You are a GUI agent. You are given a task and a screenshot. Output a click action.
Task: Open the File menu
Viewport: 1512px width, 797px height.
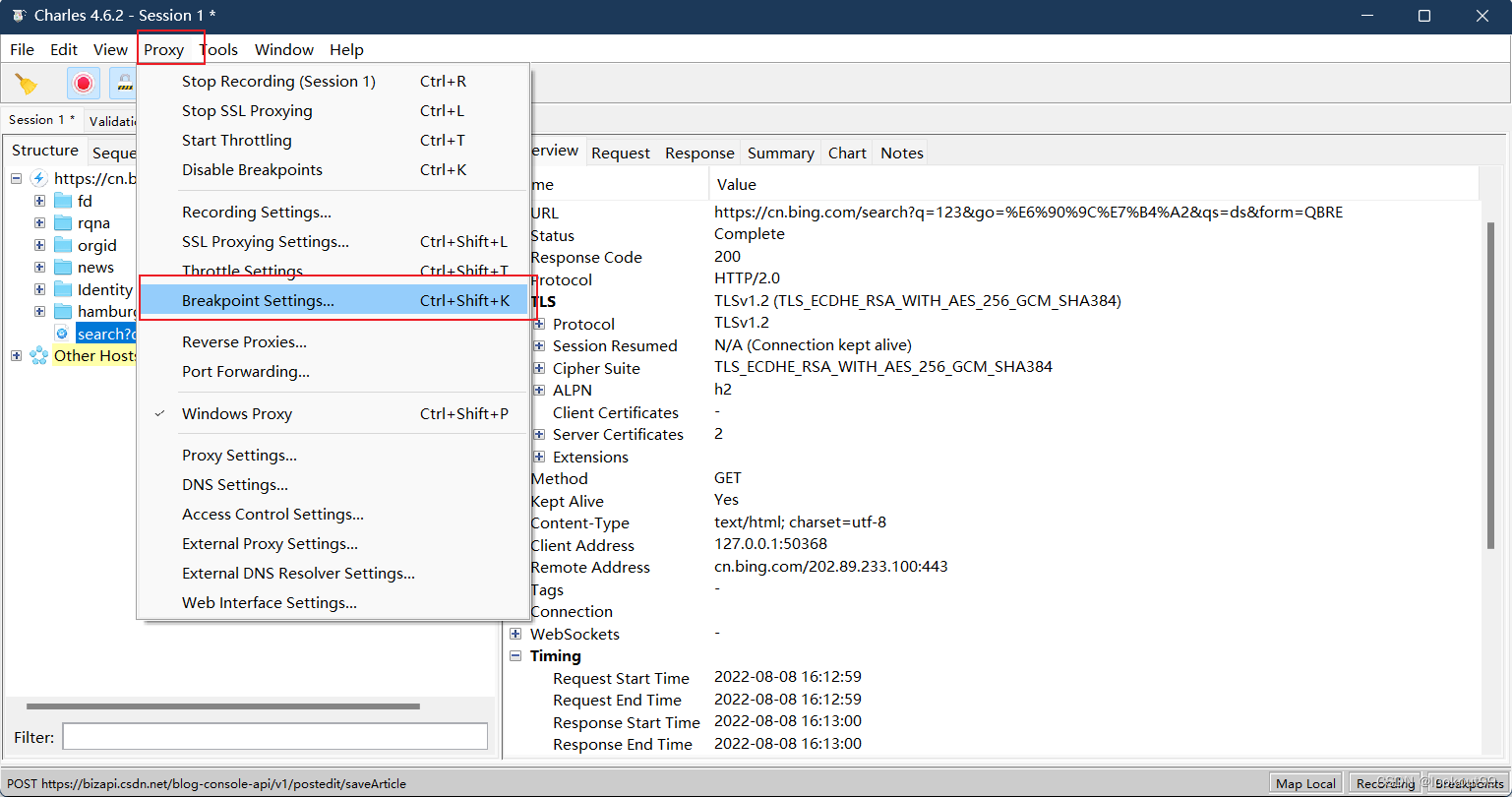tap(22, 49)
